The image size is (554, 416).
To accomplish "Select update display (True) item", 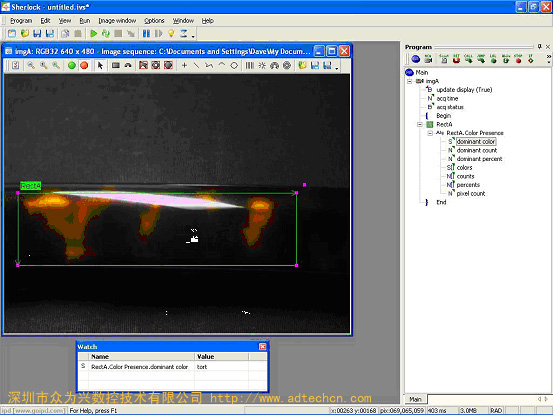I will (x=464, y=90).
